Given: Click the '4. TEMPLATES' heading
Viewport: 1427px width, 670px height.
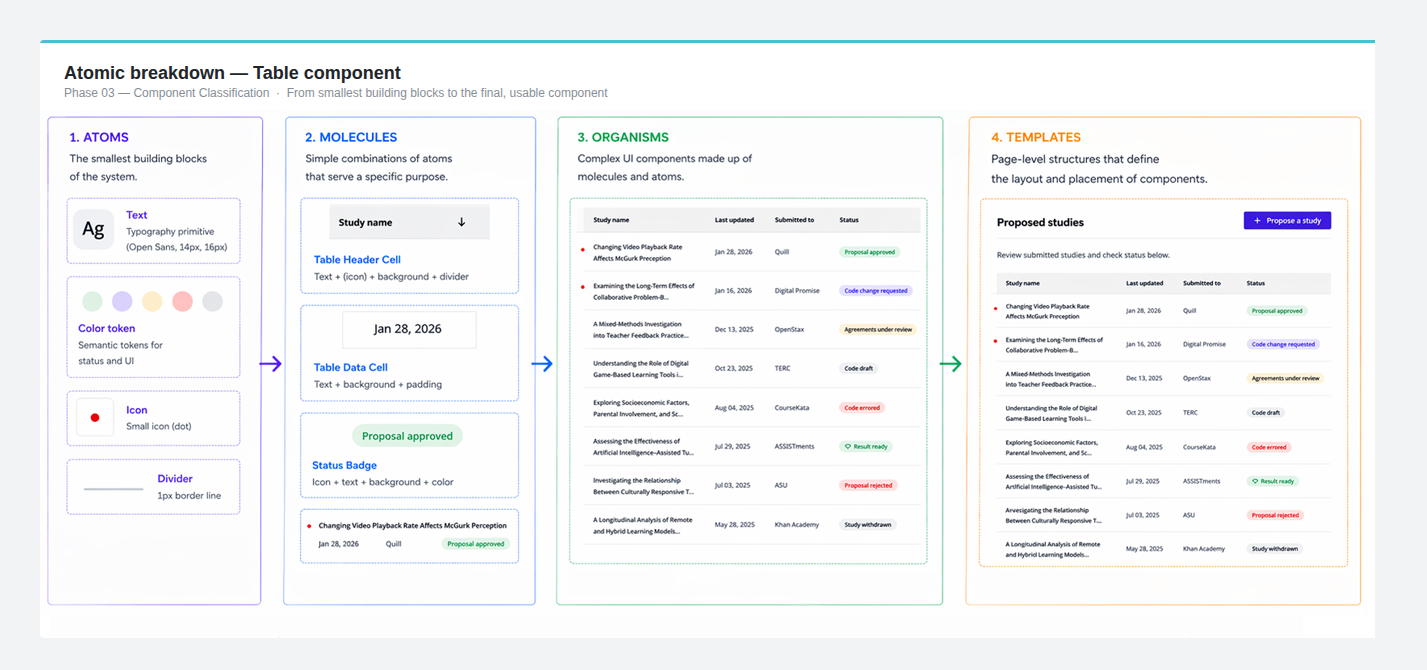Looking at the screenshot, I should click(1036, 137).
